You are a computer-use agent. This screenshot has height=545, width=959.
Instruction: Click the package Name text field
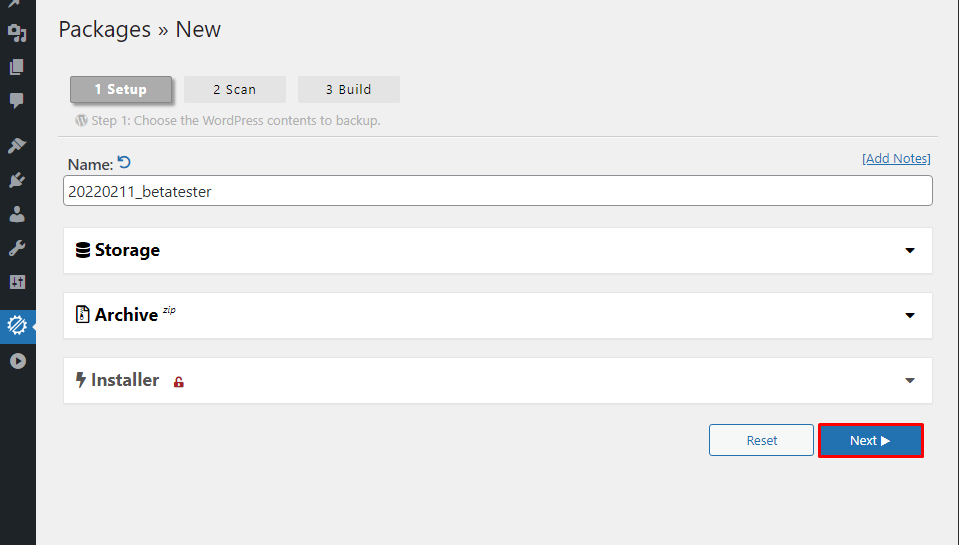point(497,191)
